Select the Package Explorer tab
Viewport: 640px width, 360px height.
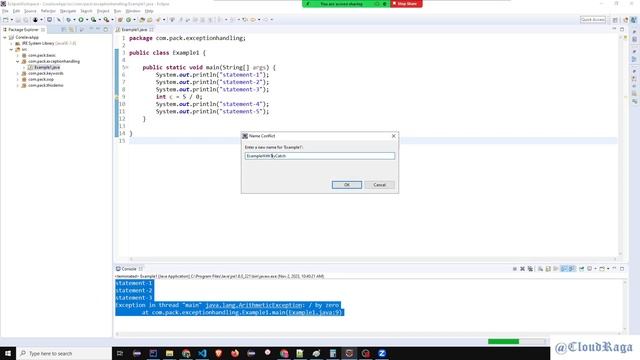[23, 29]
